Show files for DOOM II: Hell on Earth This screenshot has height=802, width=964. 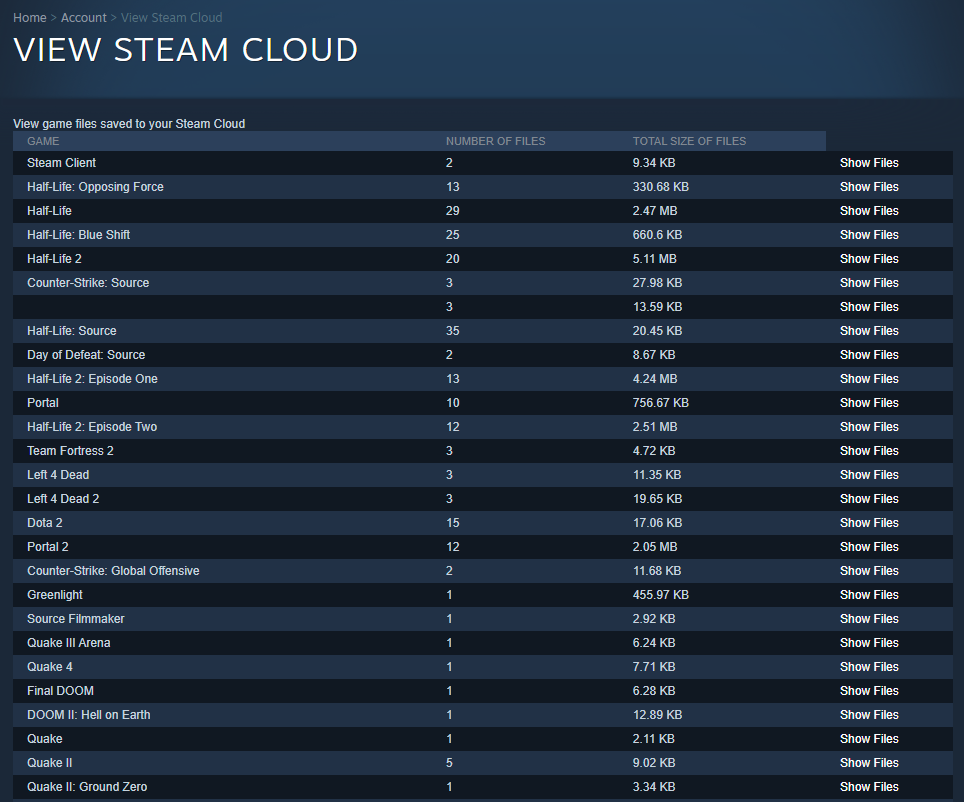click(x=868, y=714)
